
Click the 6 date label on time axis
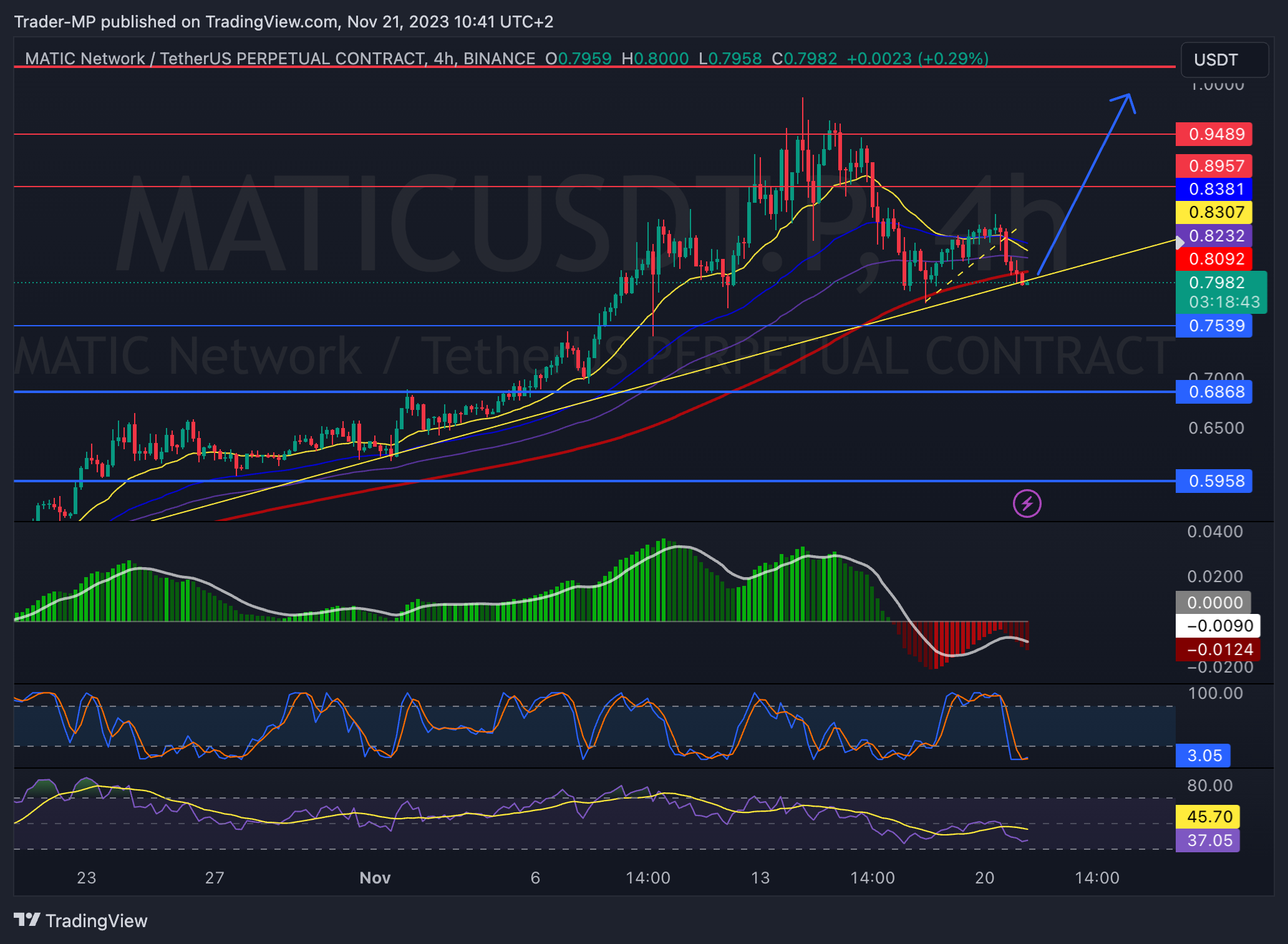point(535,878)
